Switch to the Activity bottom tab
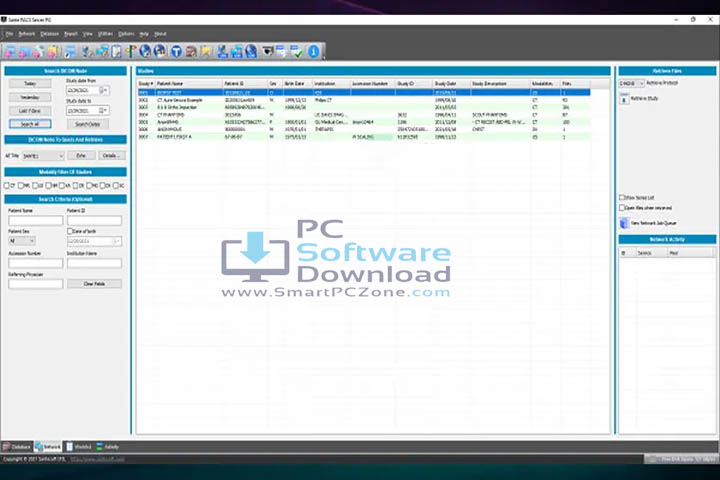 tap(107, 446)
